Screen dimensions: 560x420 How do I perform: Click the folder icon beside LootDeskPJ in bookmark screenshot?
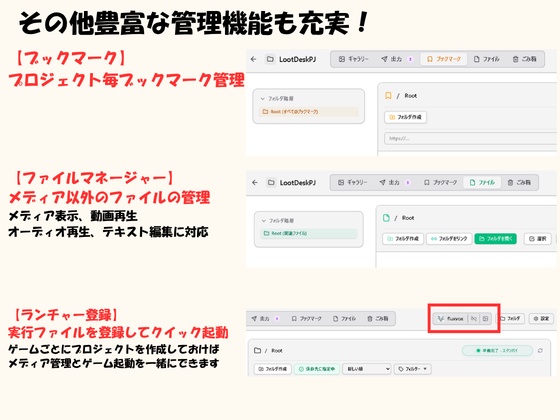click(270, 59)
